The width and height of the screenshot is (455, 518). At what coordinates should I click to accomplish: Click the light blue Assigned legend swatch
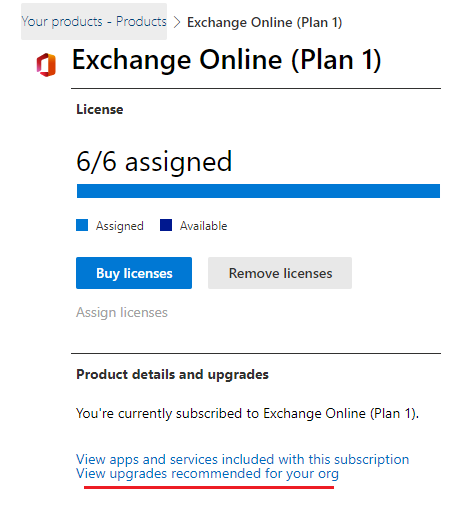pos(82,225)
